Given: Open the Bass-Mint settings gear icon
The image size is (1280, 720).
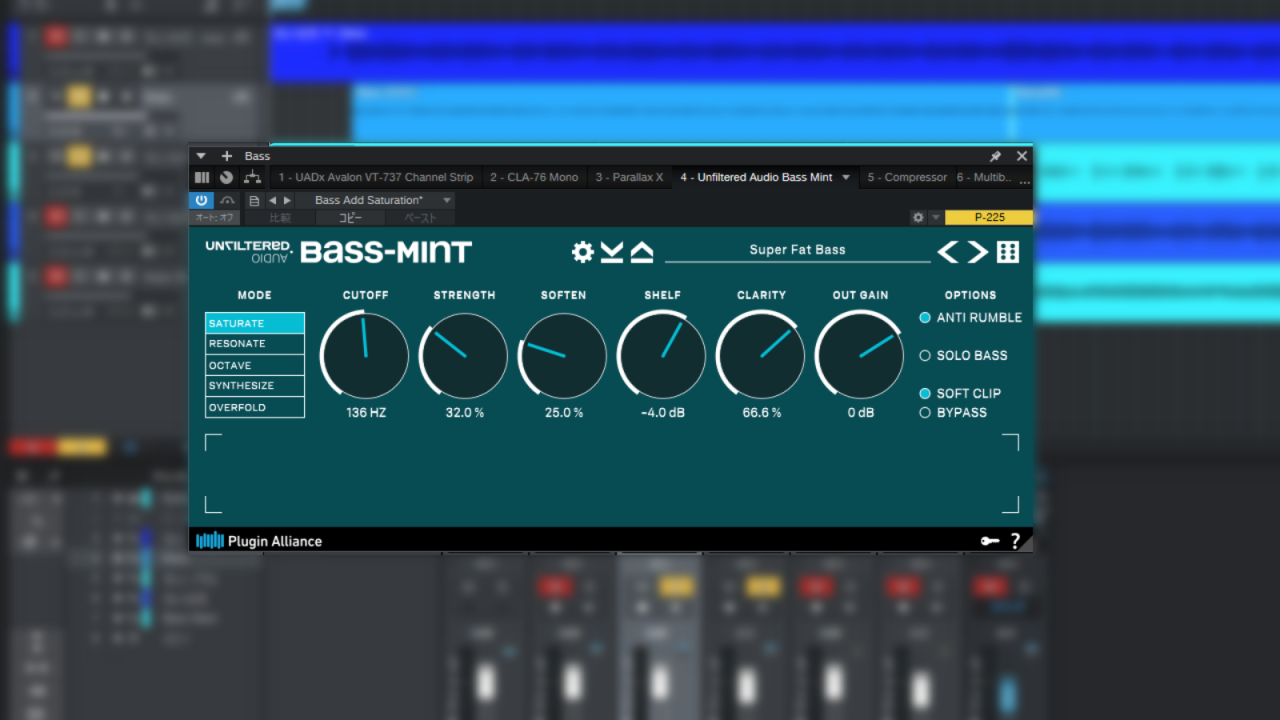Looking at the screenshot, I should pos(583,252).
